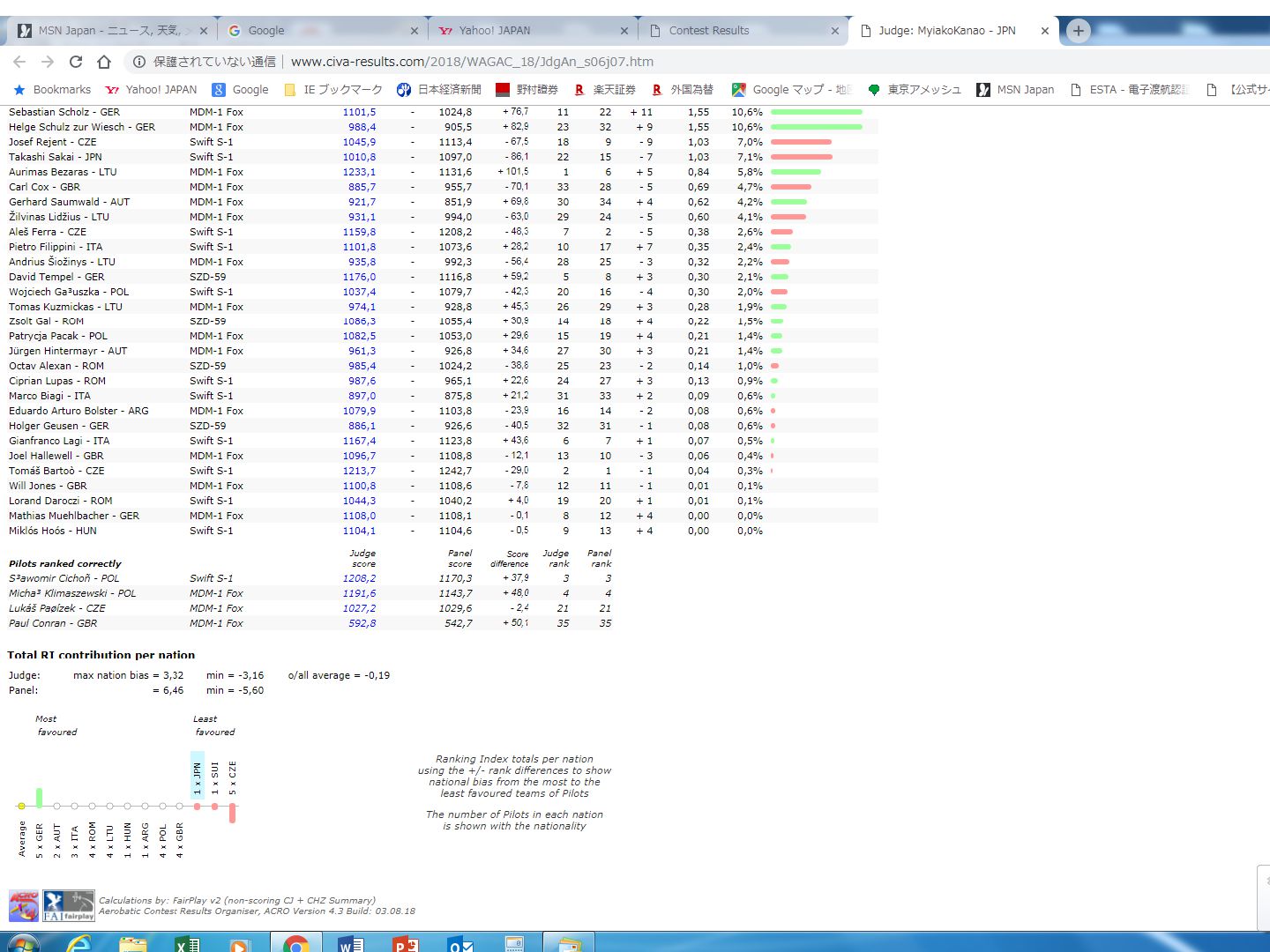The width and height of the screenshot is (1270, 952).
Task: Close the Contest Results tab
Action: click(x=835, y=31)
